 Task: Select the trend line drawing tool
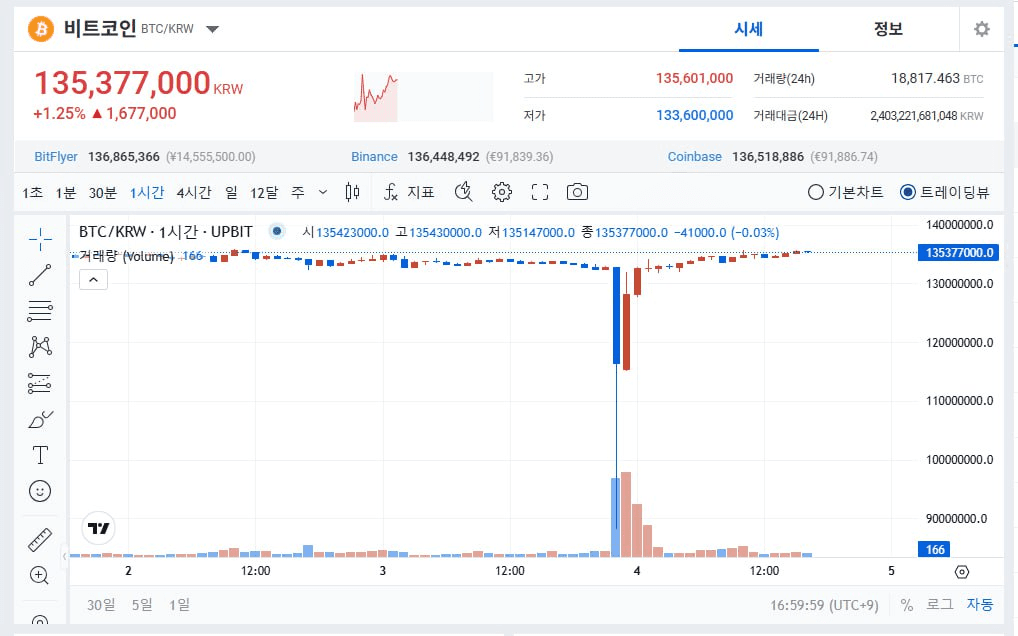(x=40, y=275)
